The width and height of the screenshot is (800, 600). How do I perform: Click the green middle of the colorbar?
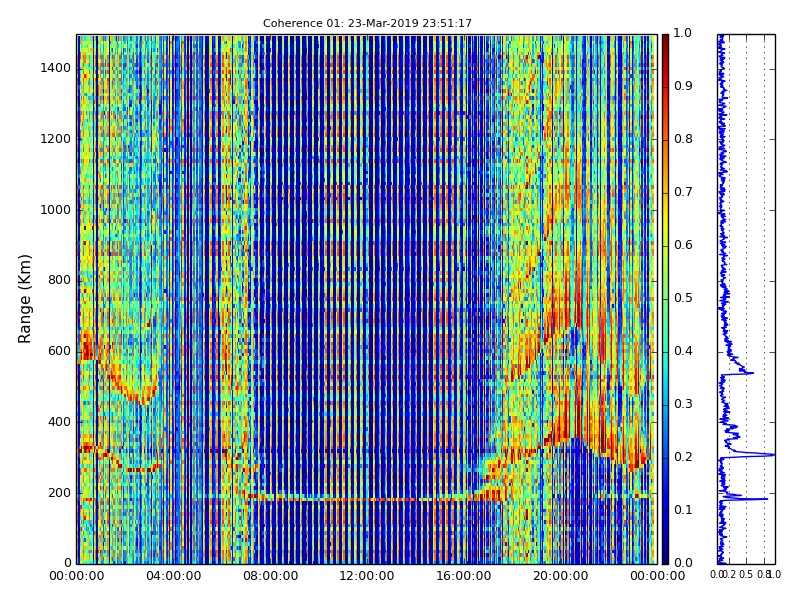pyautogui.click(x=665, y=299)
